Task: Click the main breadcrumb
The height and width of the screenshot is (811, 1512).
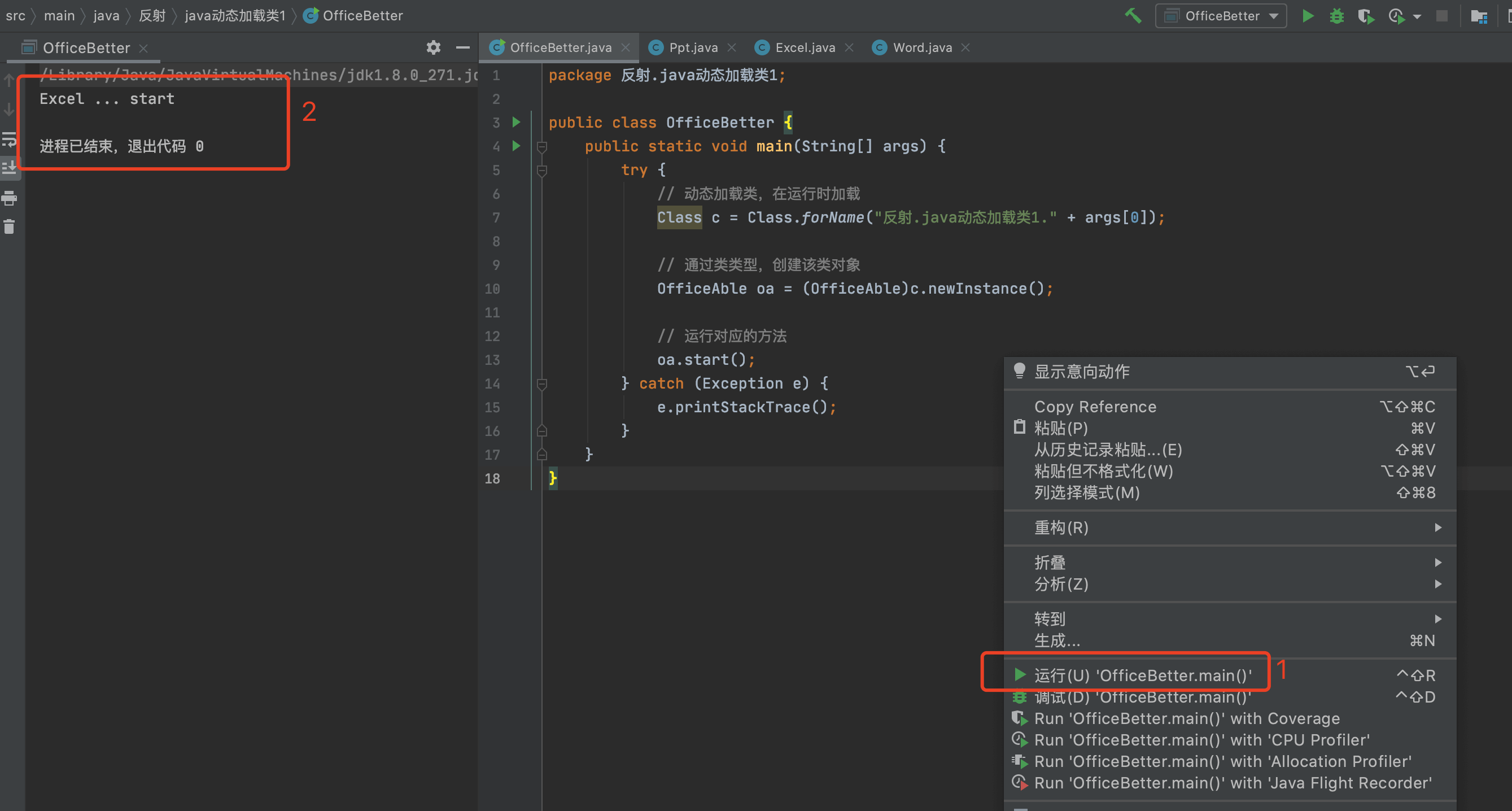Action: point(59,16)
